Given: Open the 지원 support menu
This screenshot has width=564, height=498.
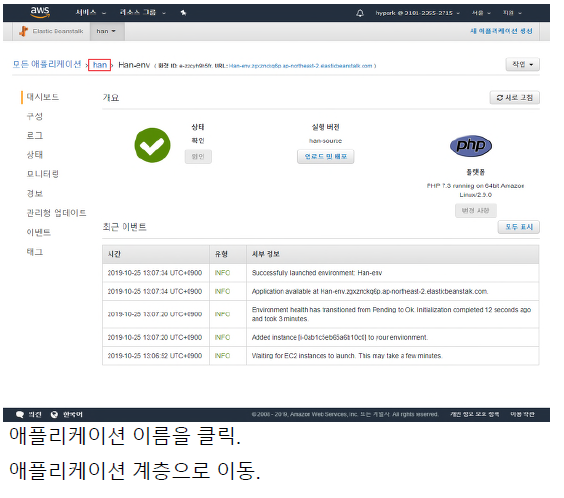Looking at the screenshot, I should pos(512,13).
